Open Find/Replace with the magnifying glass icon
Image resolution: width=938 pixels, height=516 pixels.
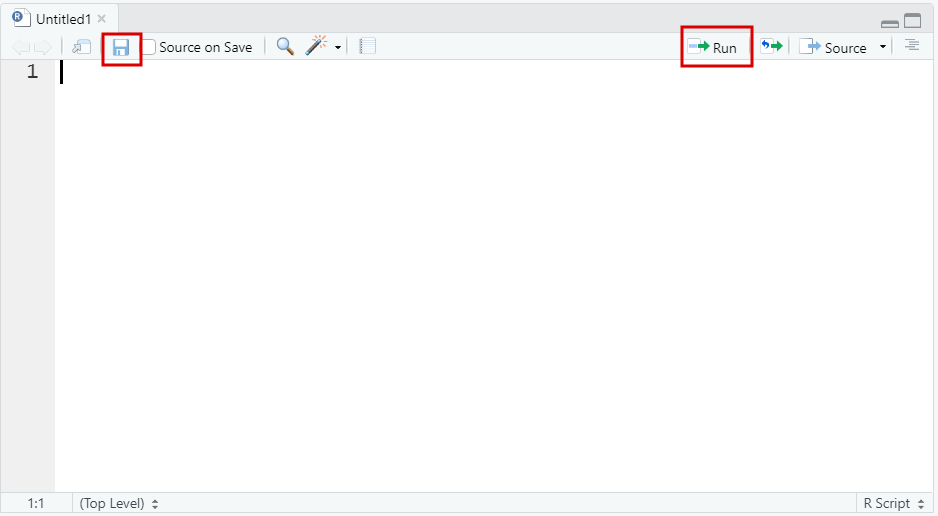click(x=285, y=47)
